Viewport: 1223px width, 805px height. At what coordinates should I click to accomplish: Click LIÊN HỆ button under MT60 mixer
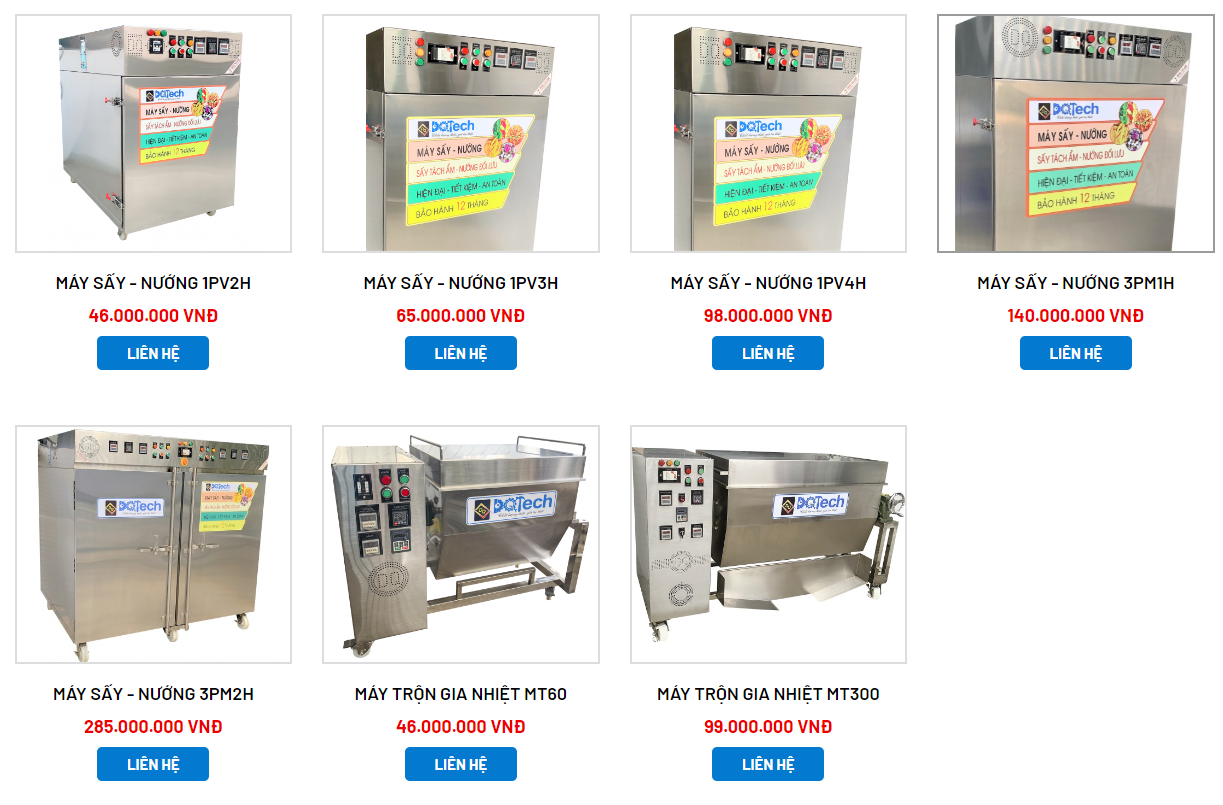461,764
